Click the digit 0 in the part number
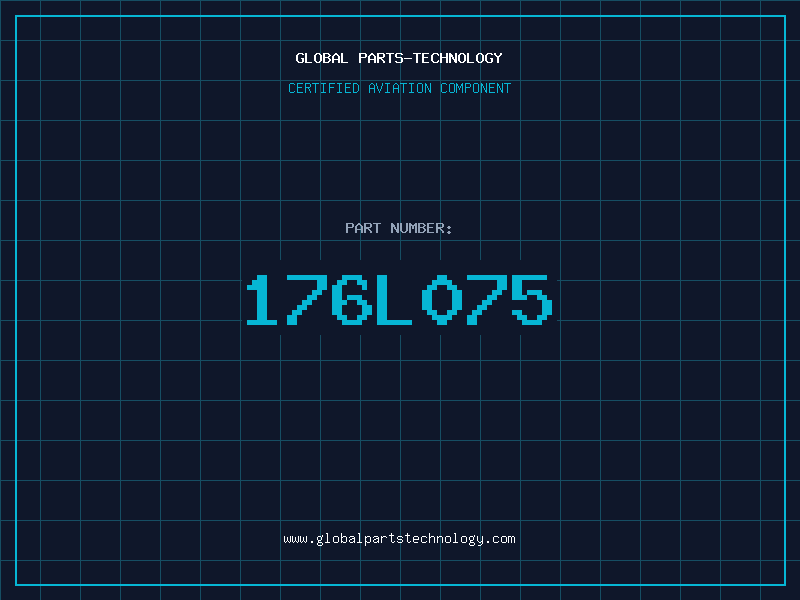This screenshot has height=600, width=800. tap(442, 300)
